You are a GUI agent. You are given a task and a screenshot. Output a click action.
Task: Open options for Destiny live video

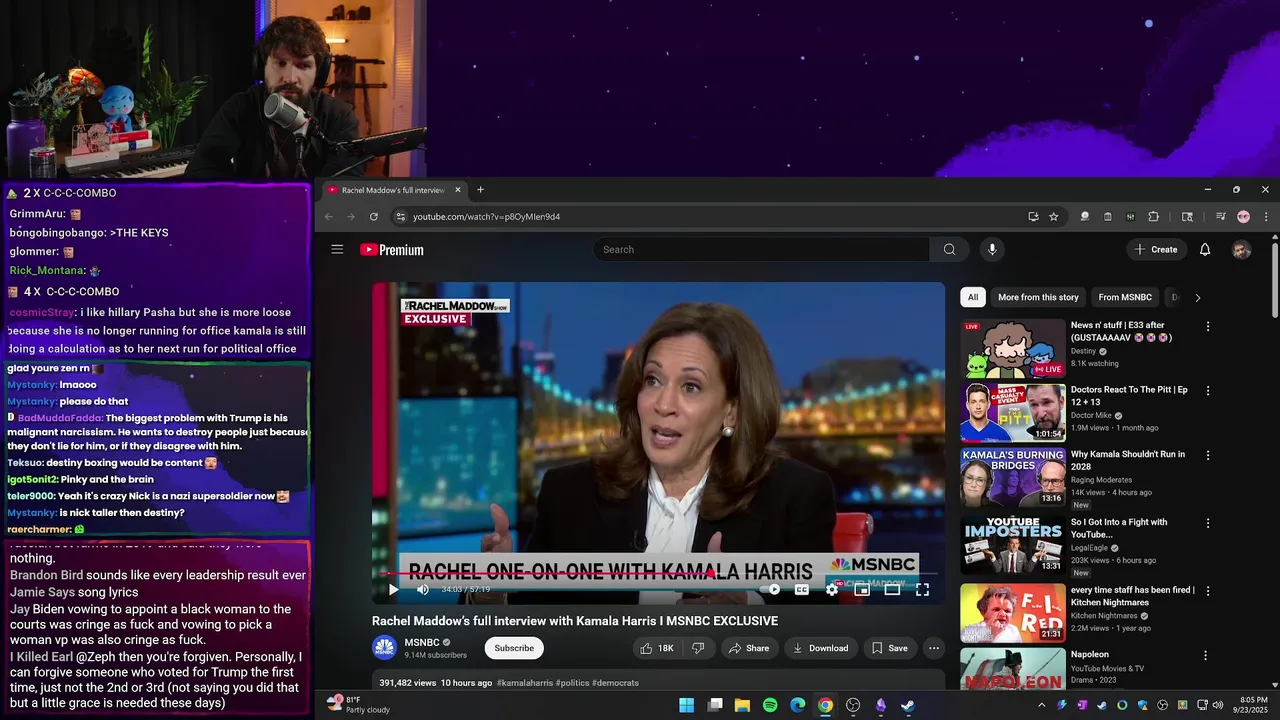1208,327
